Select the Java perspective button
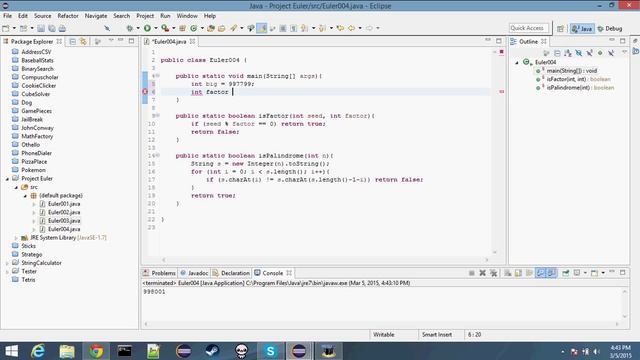This screenshot has height=360, width=640. [x=582, y=28]
